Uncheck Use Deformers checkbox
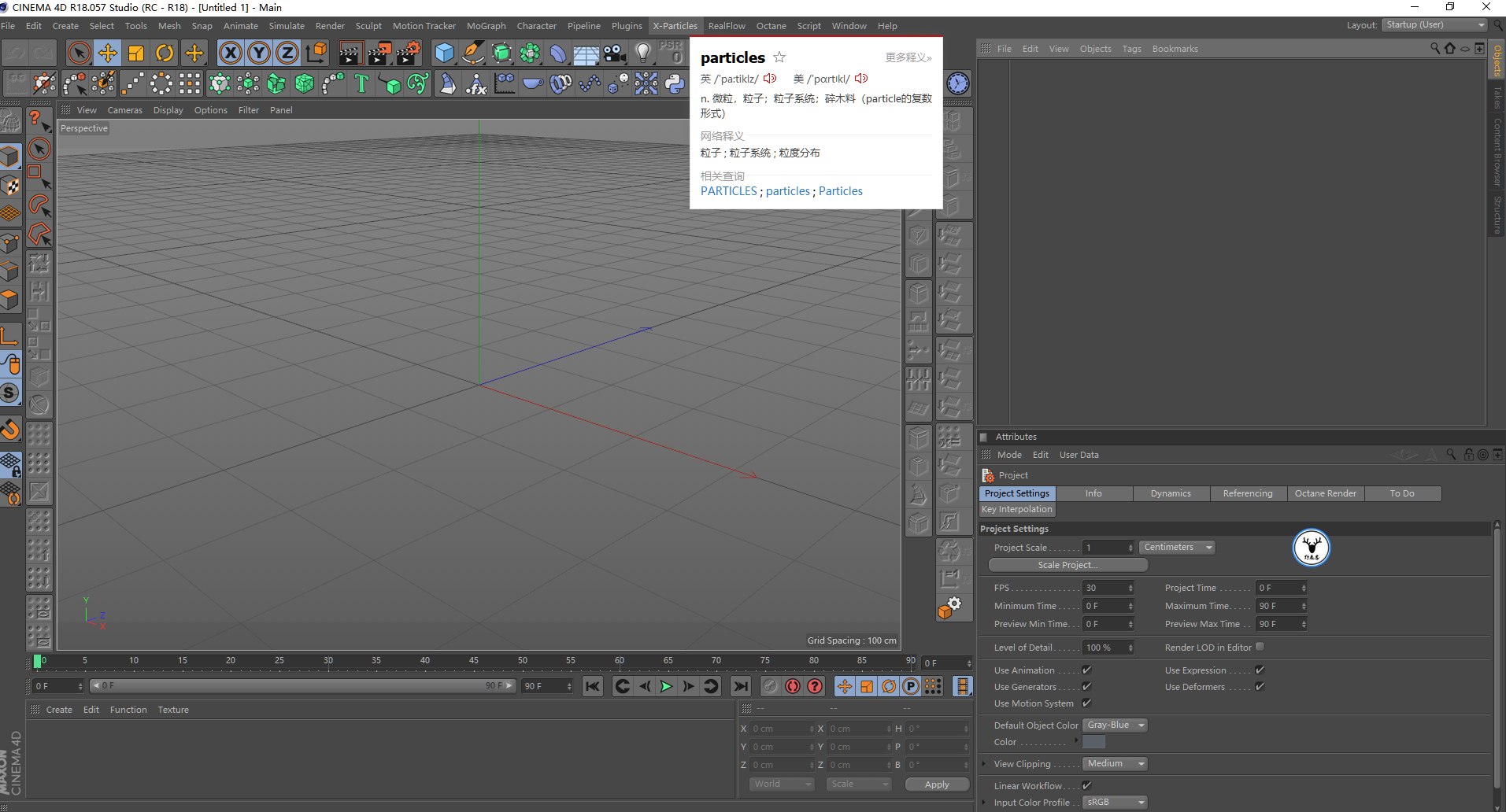 coord(1260,686)
